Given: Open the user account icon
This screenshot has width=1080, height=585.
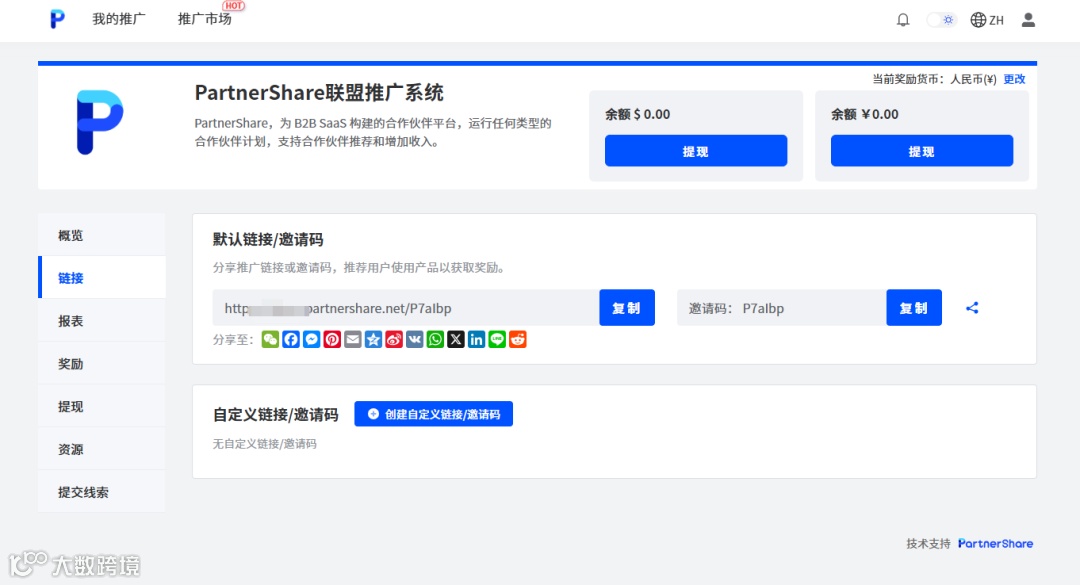Looking at the screenshot, I should tap(1028, 20).
